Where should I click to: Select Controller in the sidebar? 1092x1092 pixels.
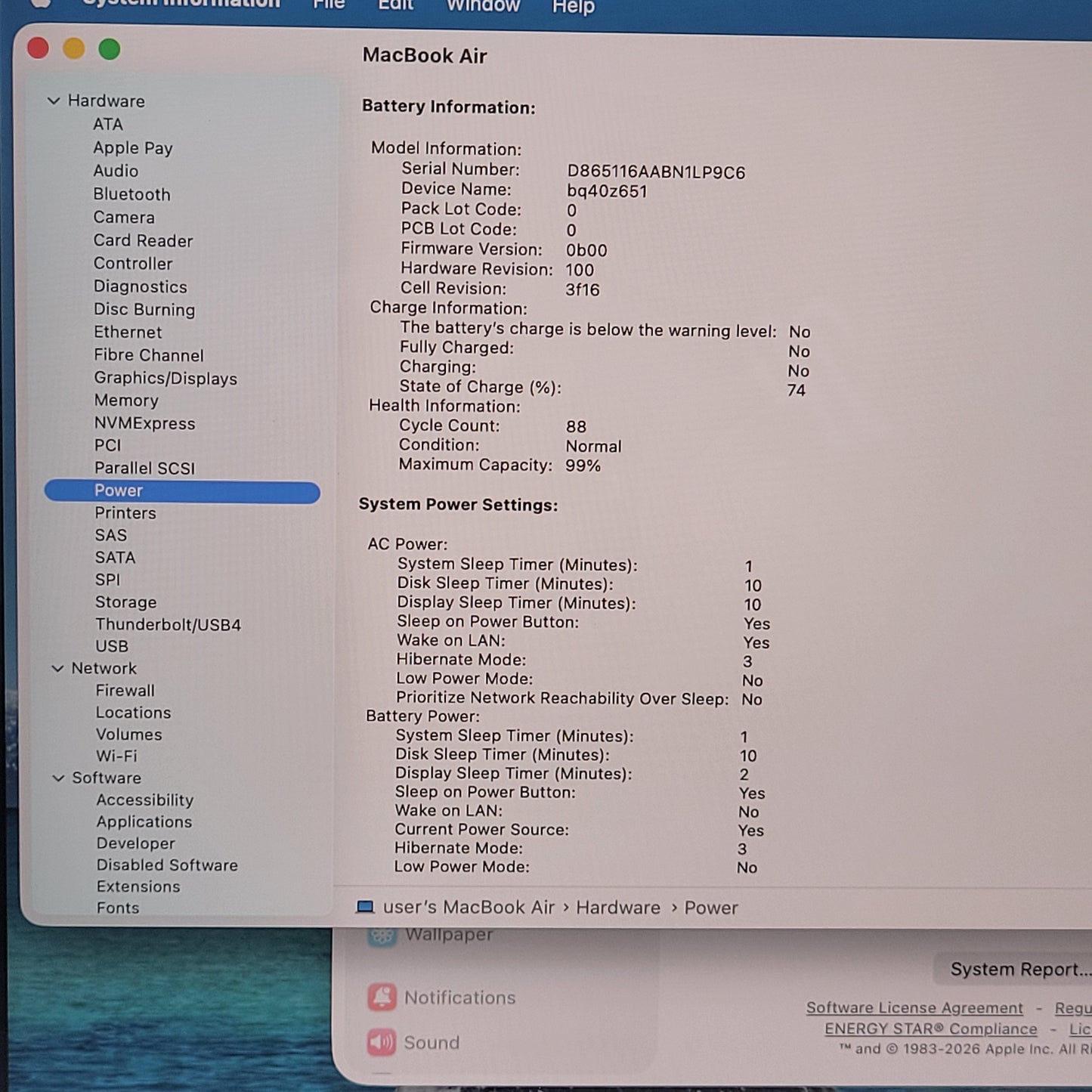pos(133,264)
